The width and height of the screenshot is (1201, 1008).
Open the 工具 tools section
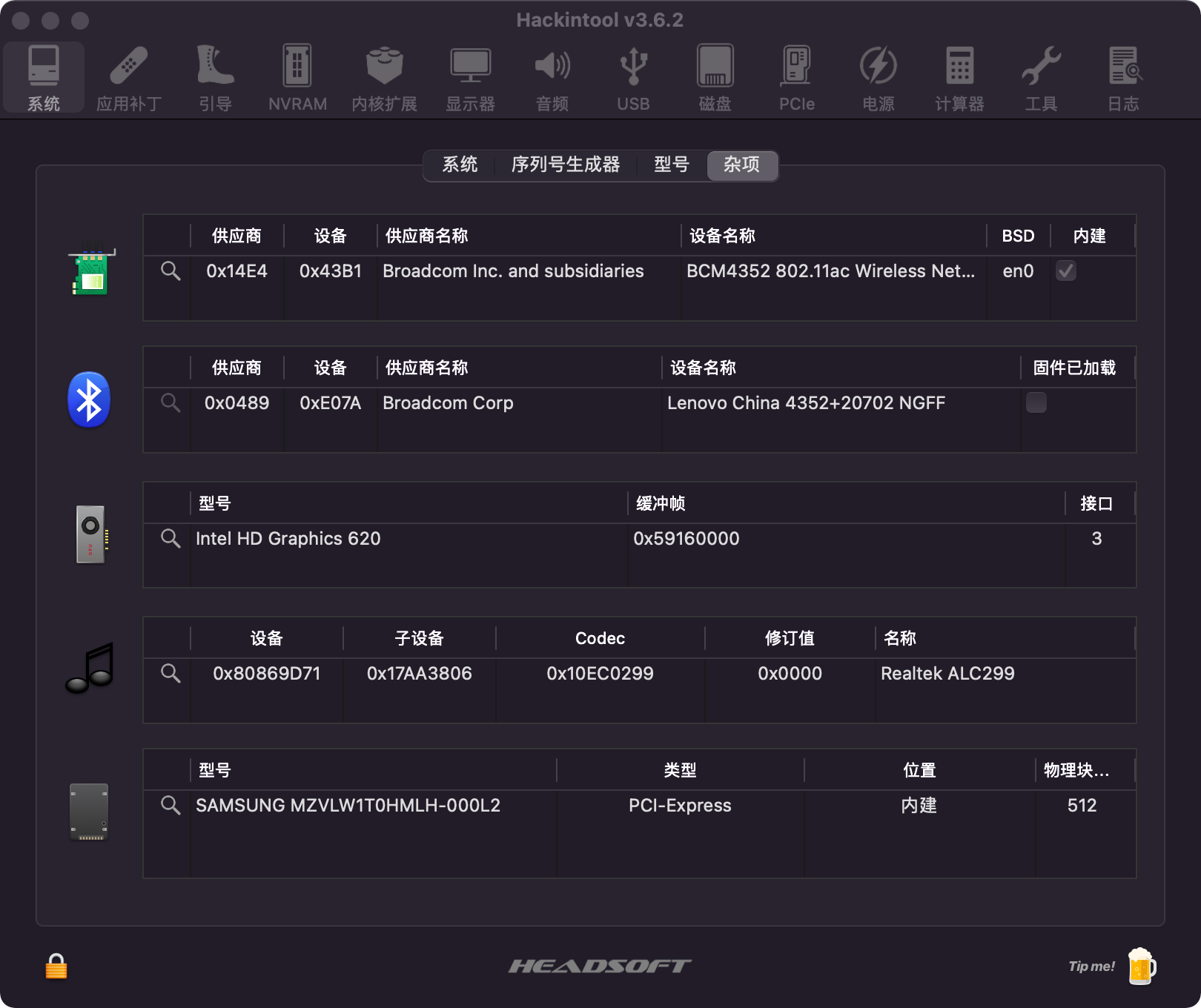(x=1041, y=78)
